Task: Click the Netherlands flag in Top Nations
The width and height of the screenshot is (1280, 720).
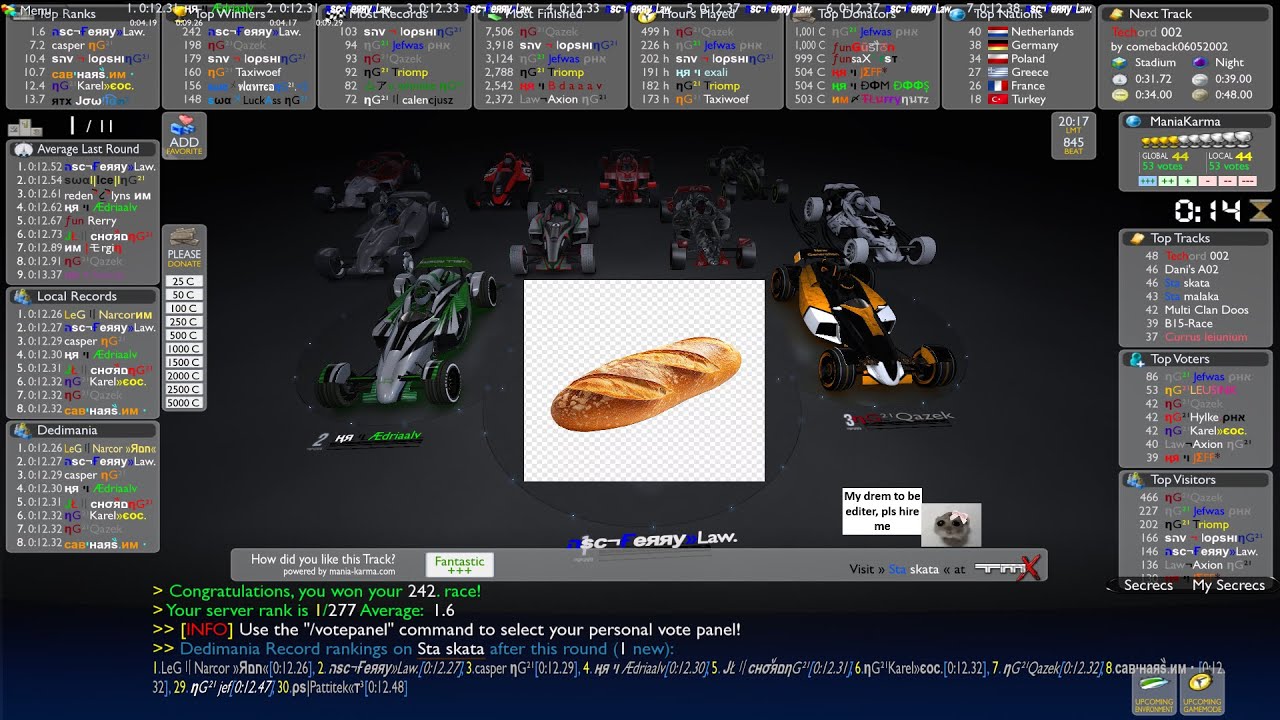Action: [998, 32]
